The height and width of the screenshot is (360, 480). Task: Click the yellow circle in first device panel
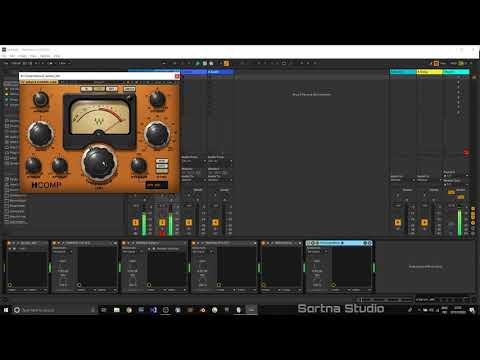[x=10, y=285]
